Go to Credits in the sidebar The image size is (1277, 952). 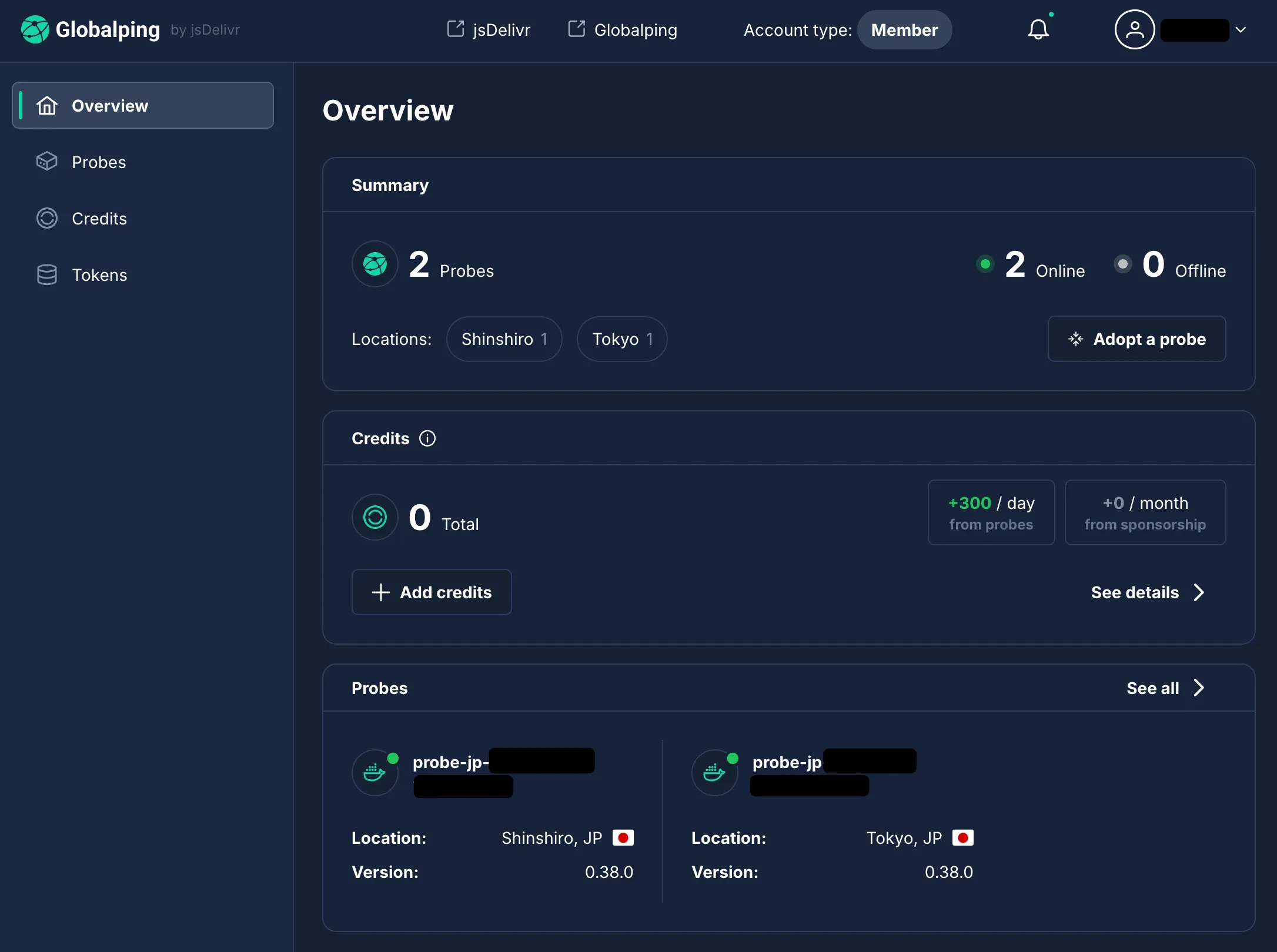(99, 219)
